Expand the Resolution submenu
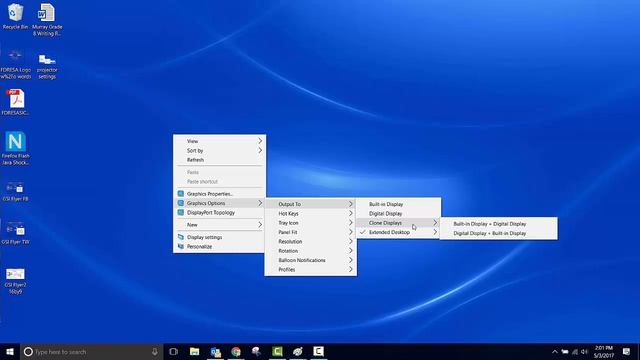Screen dimensions: 640x360 311,241
